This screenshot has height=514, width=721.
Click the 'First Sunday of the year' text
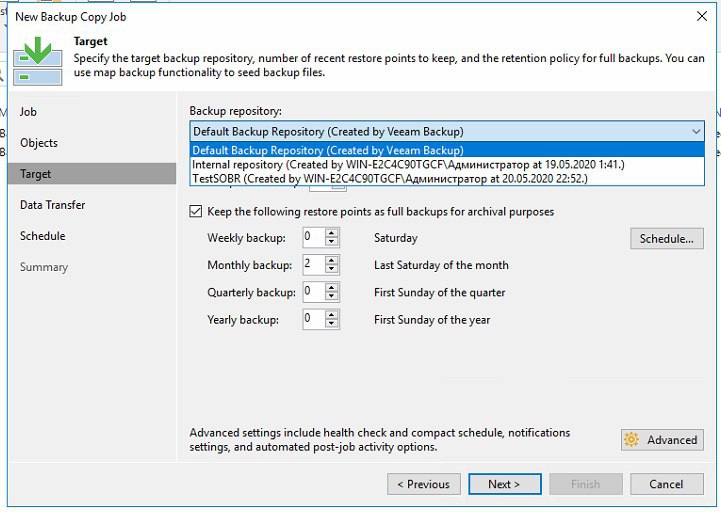point(432,320)
